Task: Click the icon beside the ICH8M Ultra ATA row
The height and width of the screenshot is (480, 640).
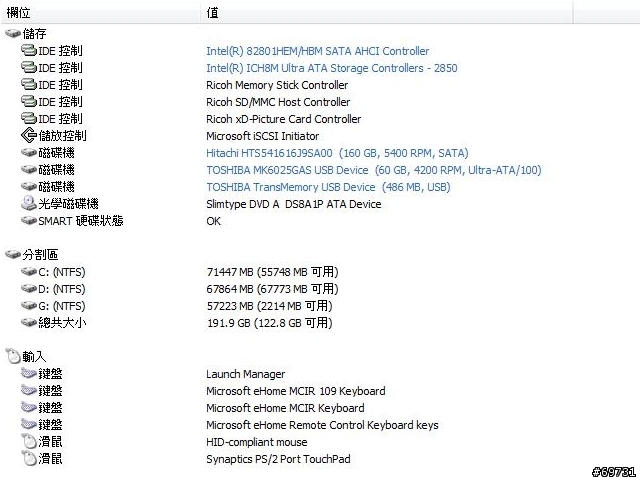Action: pyautogui.click(x=29, y=67)
